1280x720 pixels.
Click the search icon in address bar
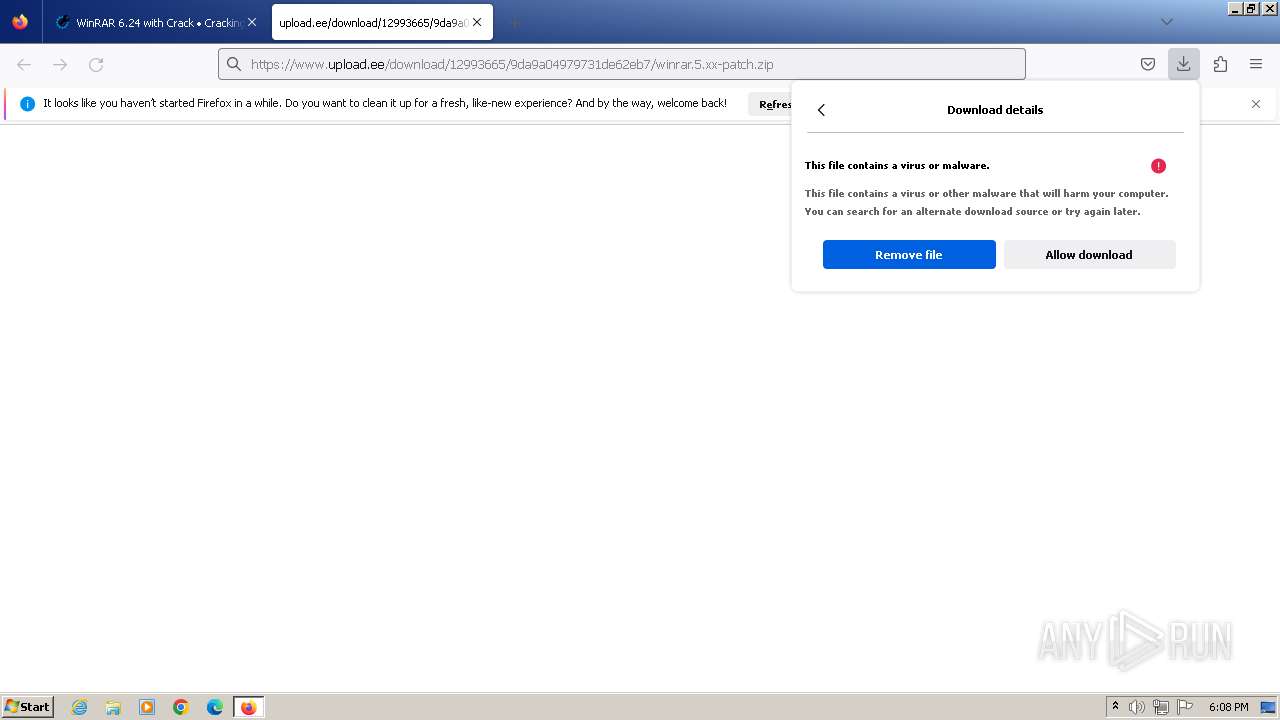click(234, 64)
